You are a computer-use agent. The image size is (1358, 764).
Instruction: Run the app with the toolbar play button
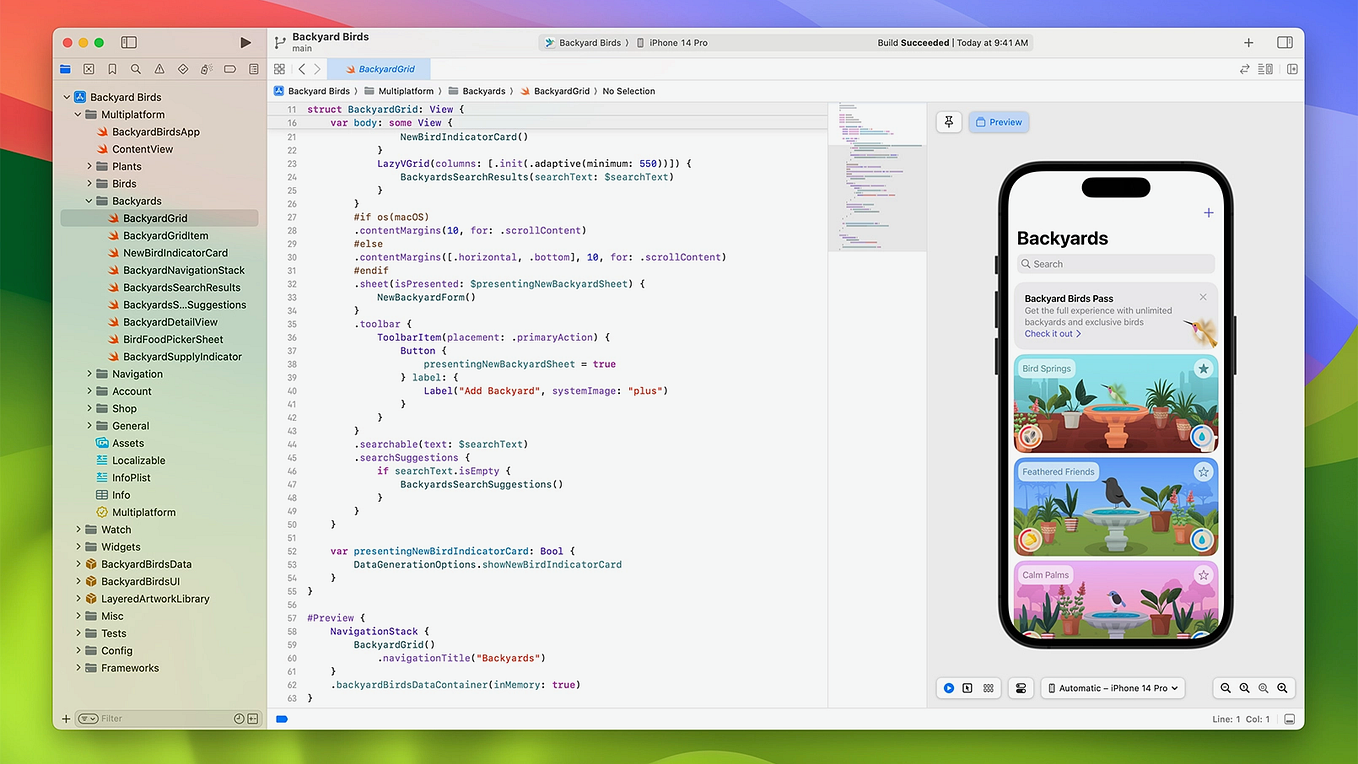(245, 42)
